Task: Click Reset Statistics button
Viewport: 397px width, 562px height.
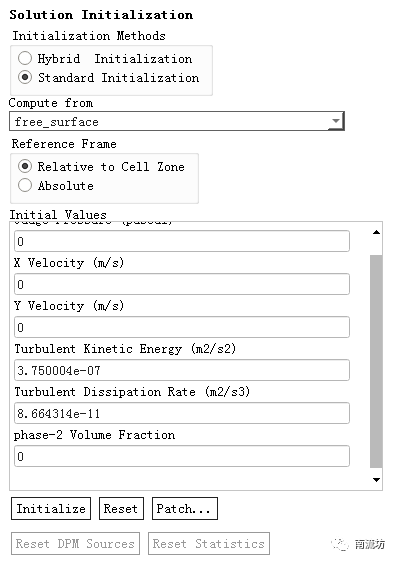Action: (209, 543)
